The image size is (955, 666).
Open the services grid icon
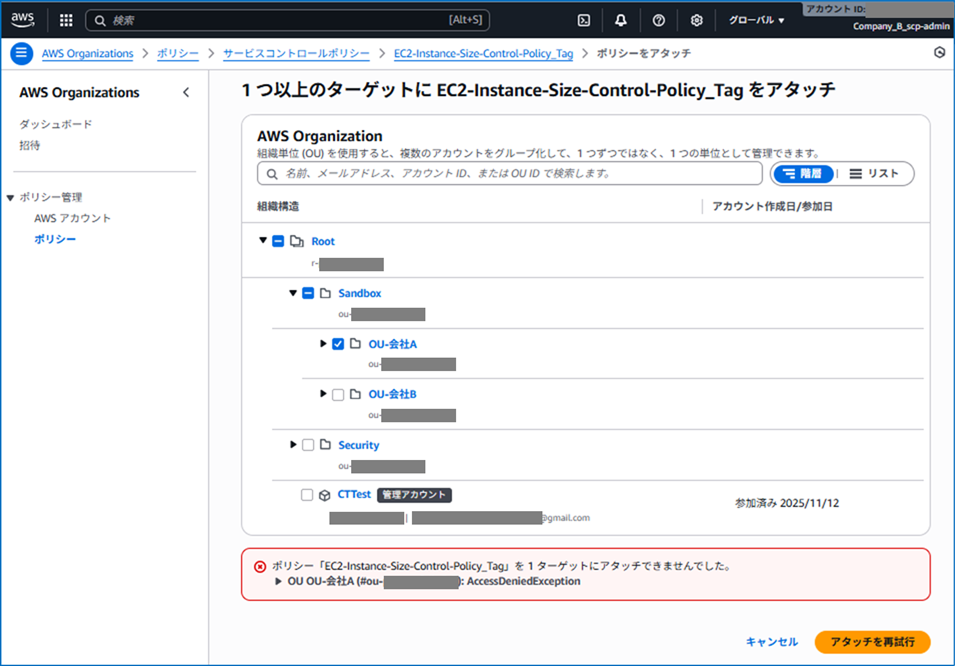coord(64,19)
